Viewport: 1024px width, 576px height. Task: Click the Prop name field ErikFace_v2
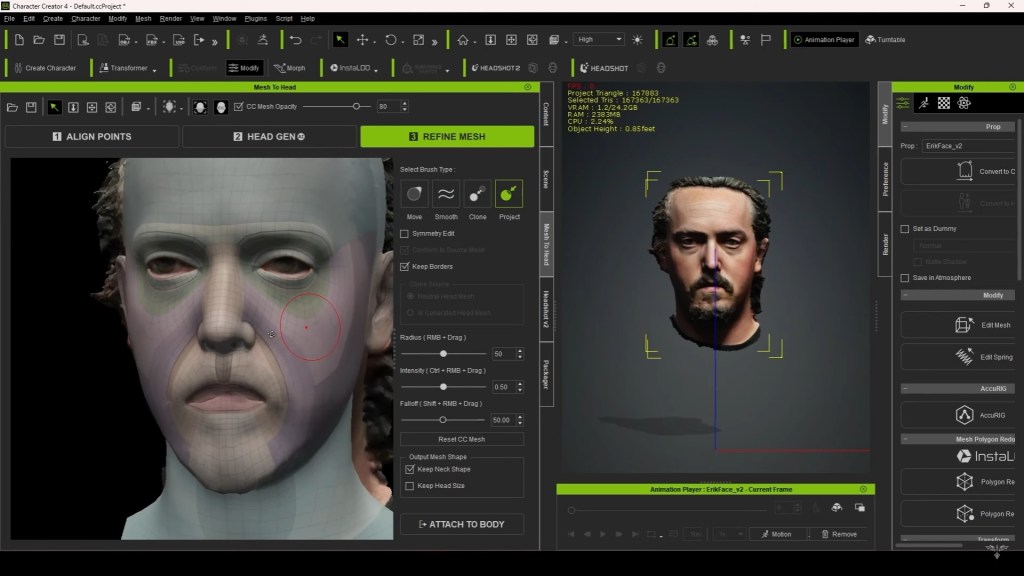pyautogui.click(x=969, y=146)
